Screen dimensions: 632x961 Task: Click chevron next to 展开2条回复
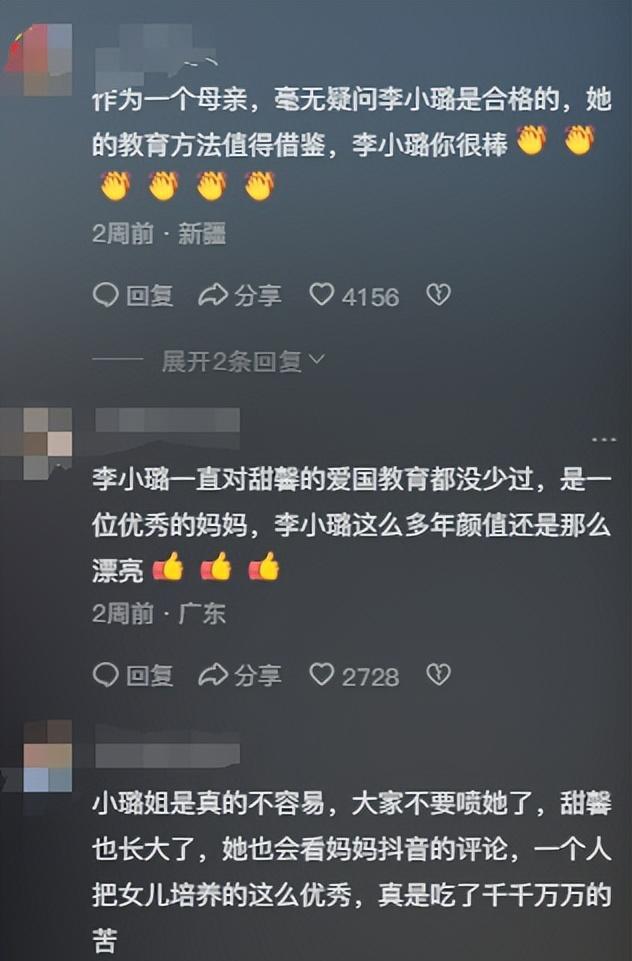(316, 360)
